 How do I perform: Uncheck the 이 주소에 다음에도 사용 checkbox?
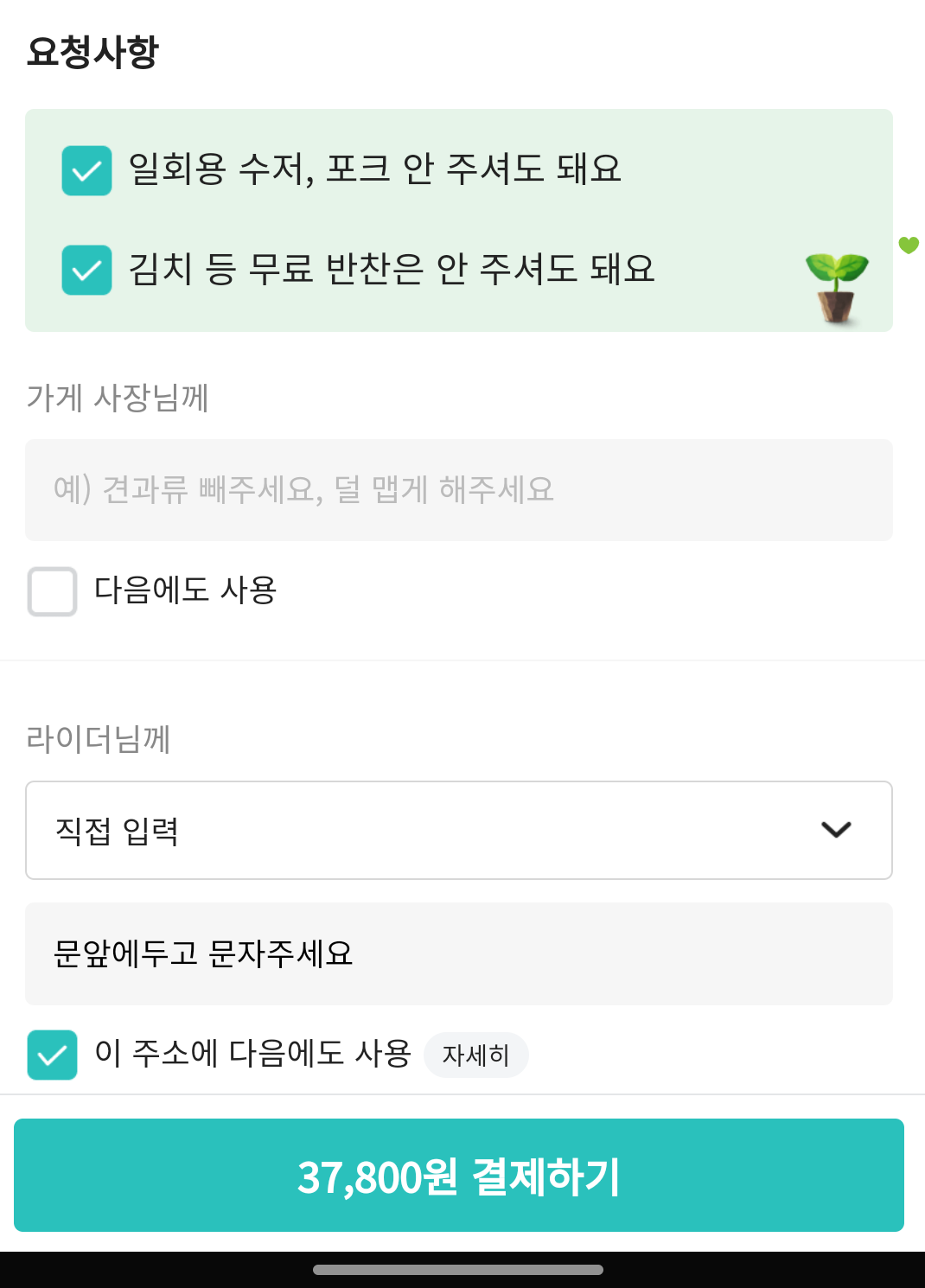[x=52, y=1055]
